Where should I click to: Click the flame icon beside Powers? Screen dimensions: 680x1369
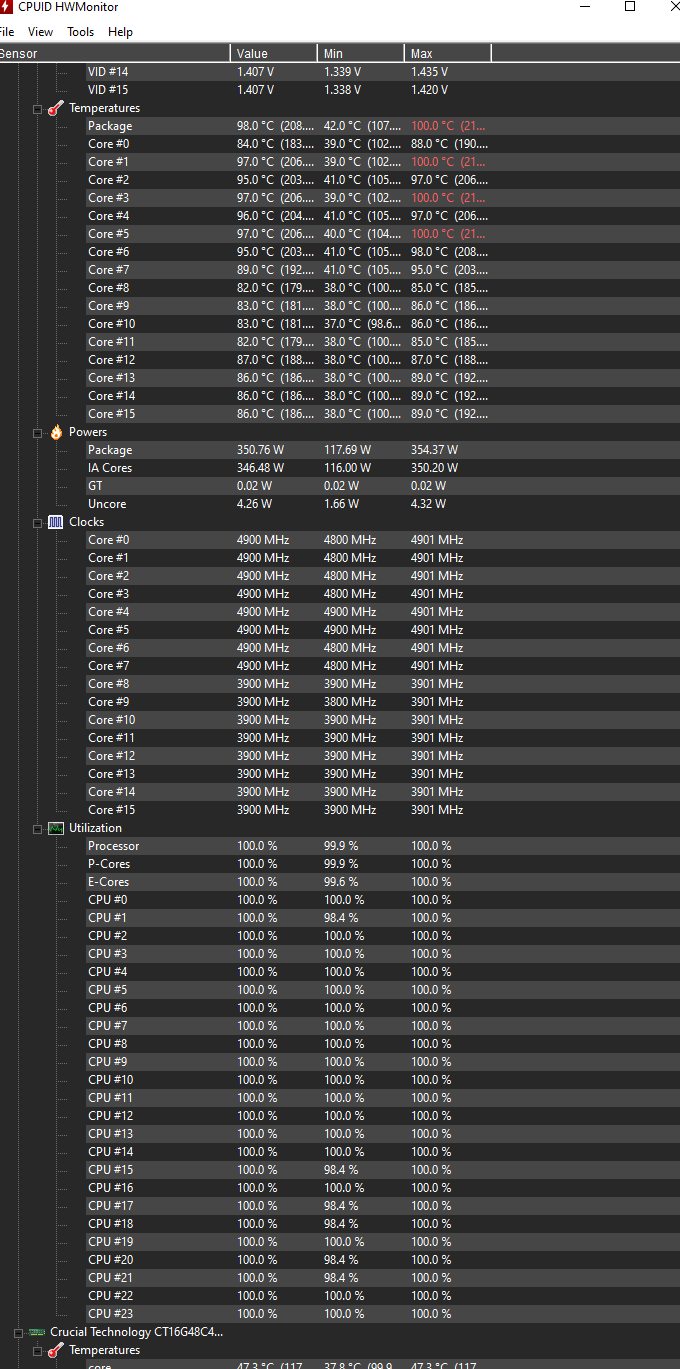click(56, 432)
